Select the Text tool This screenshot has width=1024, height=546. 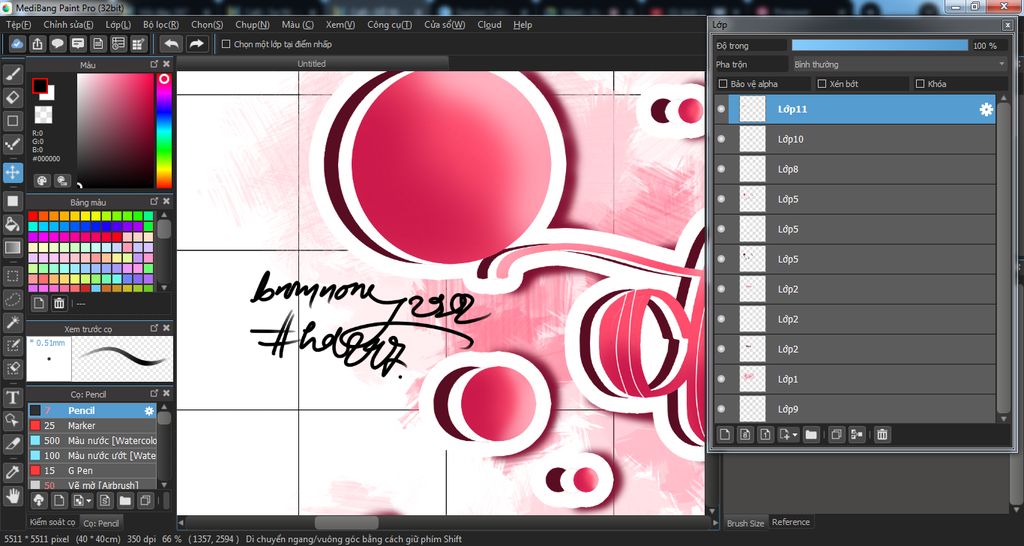click(x=12, y=397)
